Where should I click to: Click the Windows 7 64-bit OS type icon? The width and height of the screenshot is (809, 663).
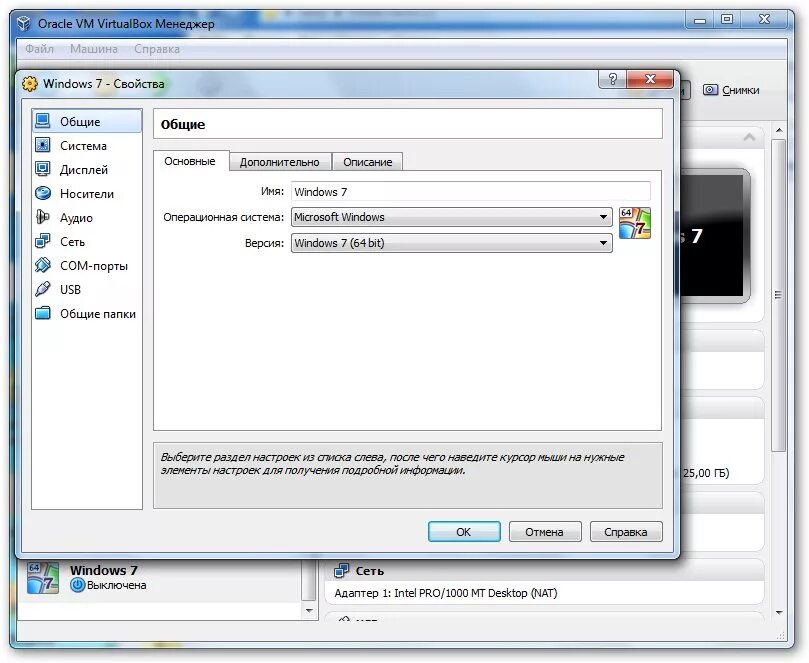point(635,223)
